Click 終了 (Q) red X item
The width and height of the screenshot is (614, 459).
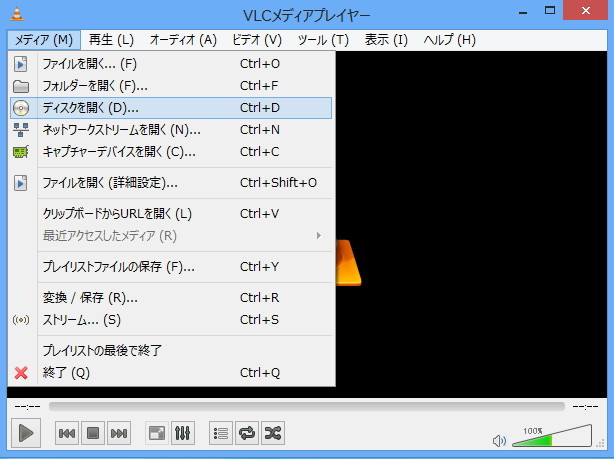[x=66, y=372]
